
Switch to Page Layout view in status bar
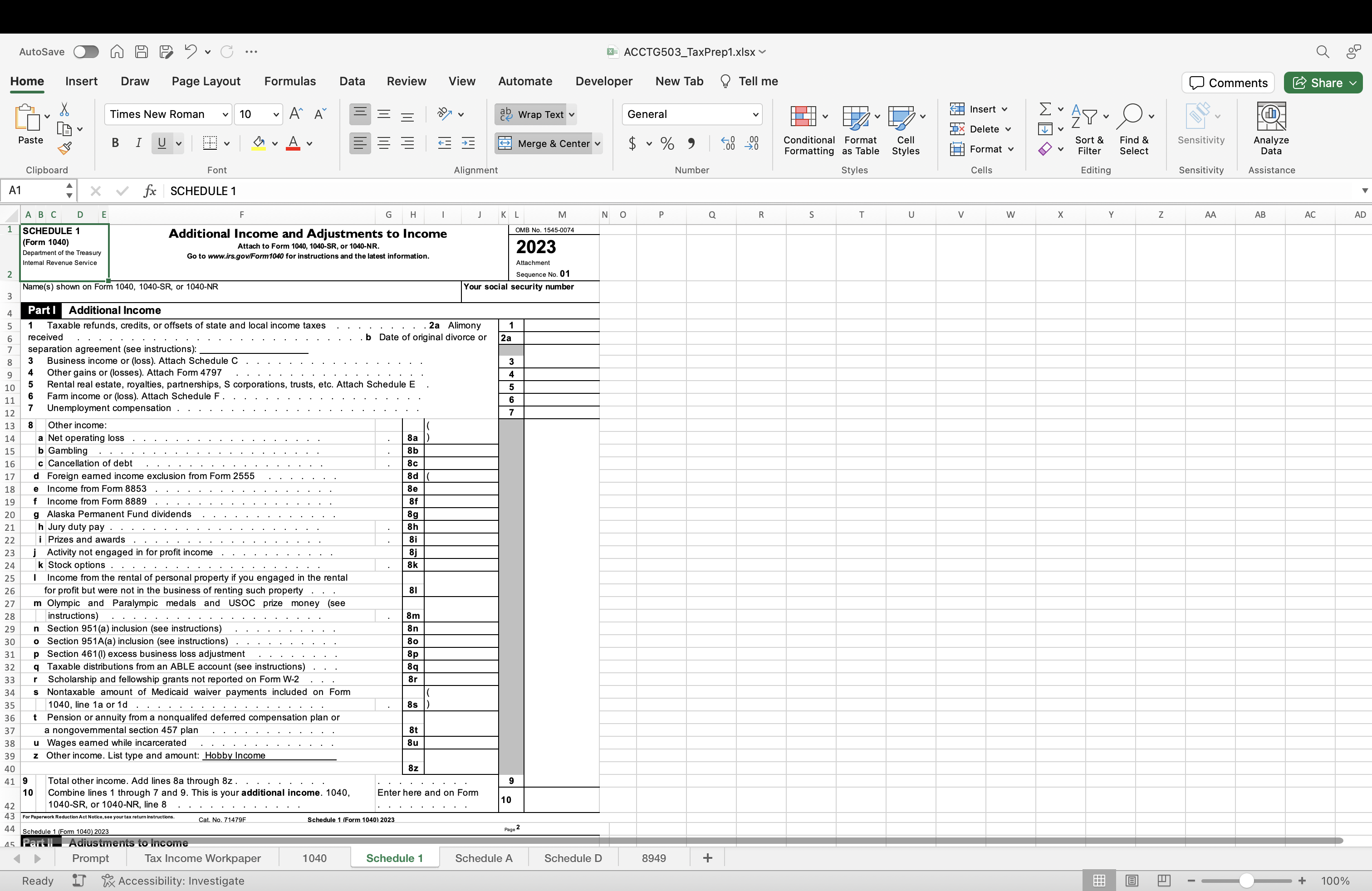(x=1131, y=881)
